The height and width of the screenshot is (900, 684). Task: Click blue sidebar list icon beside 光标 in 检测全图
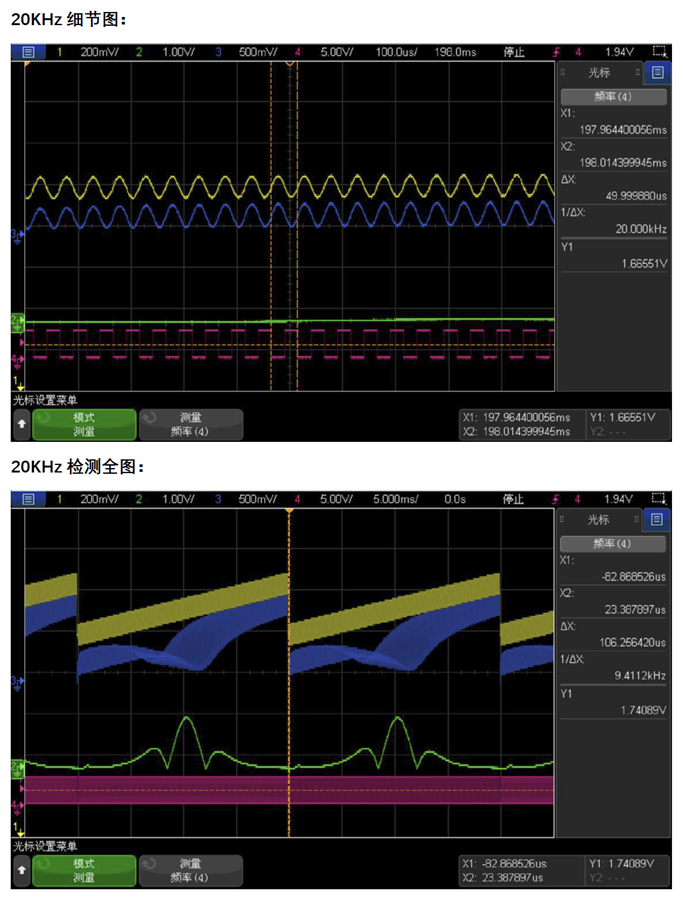(x=656, y=519)
